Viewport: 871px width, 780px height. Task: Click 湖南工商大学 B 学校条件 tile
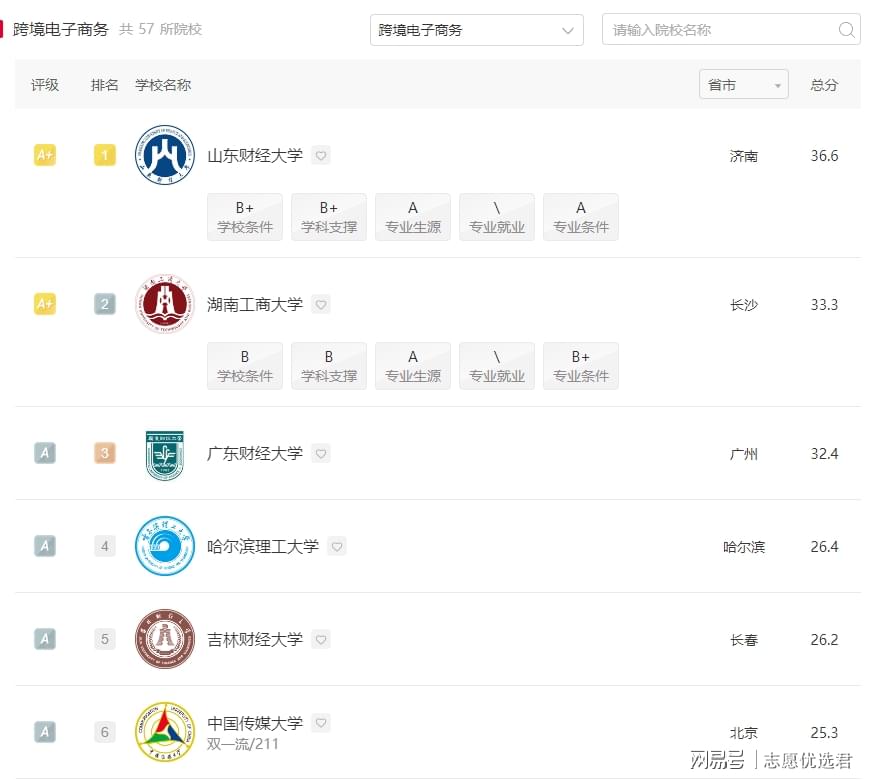[245, 366]
